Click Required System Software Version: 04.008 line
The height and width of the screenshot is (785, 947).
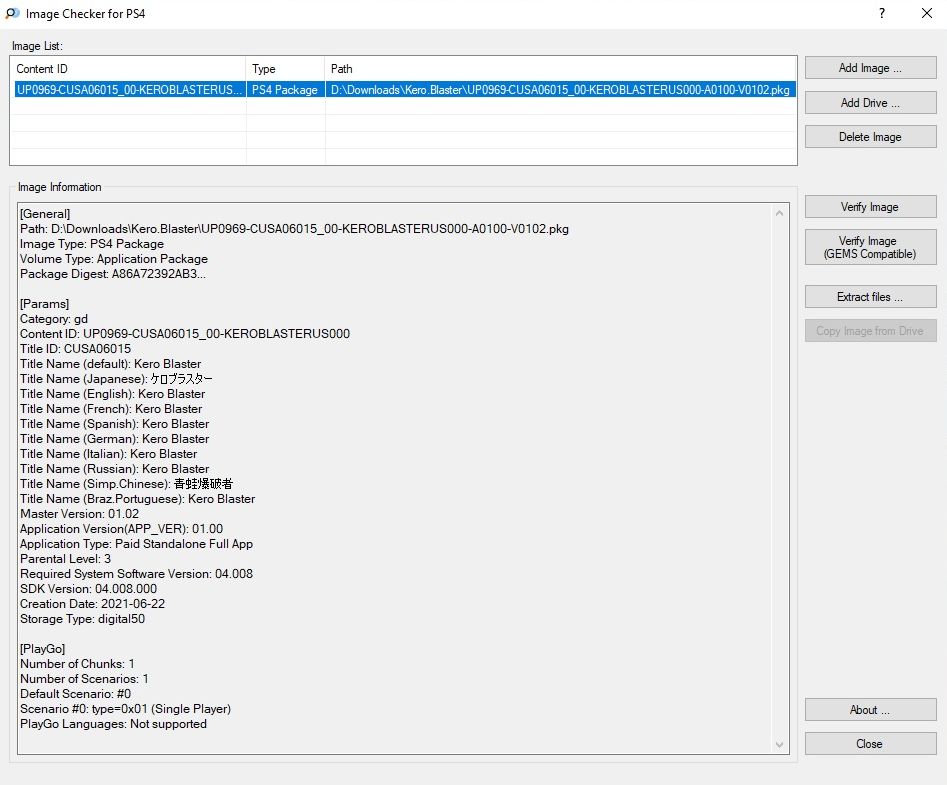pos(136,574)
